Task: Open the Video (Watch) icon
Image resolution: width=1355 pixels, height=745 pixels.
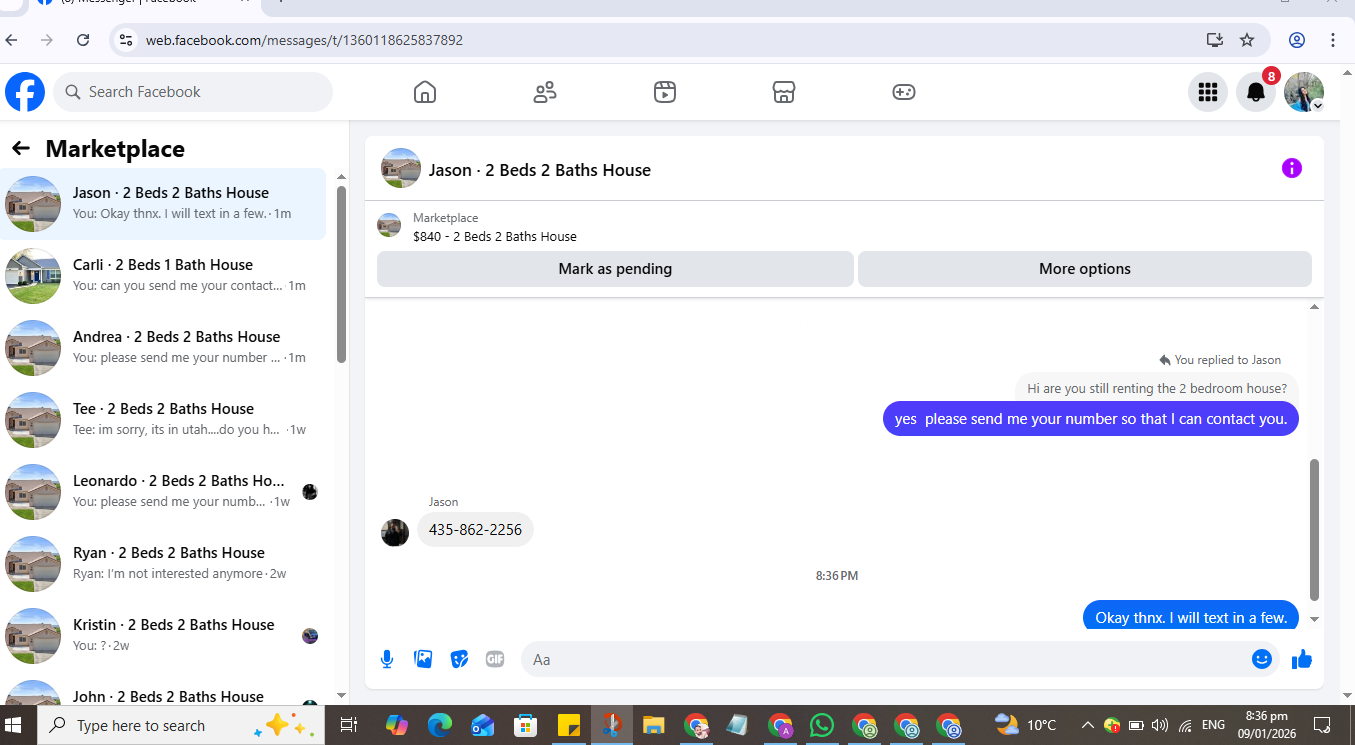Action: click(665, 92)
